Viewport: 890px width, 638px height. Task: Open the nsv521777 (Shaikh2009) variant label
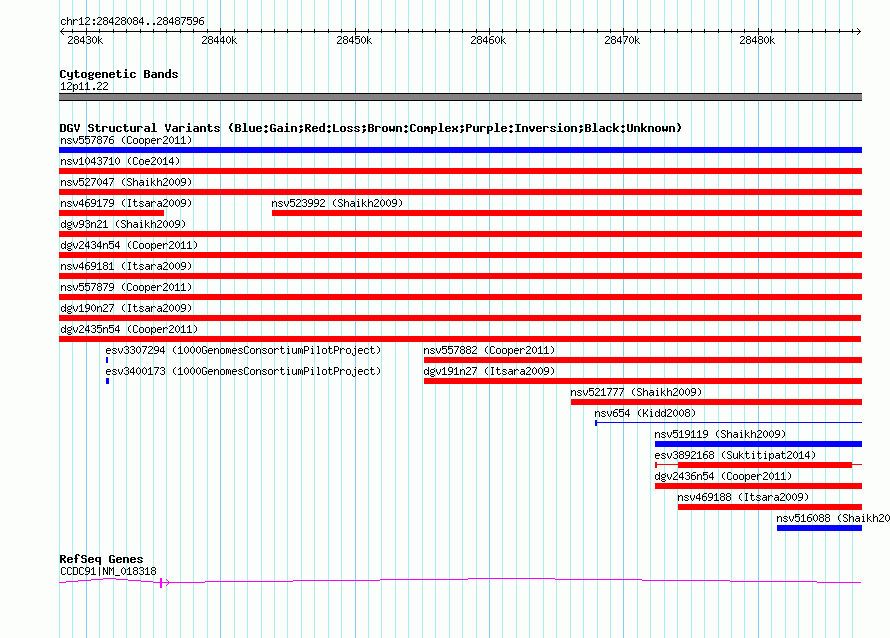pos(636,392)
